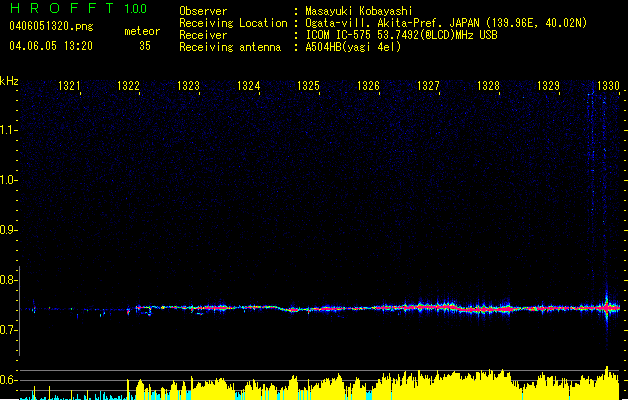Click the timestamp 04.06.05 13:20
The image size is (629, 400).
point(51,46)
